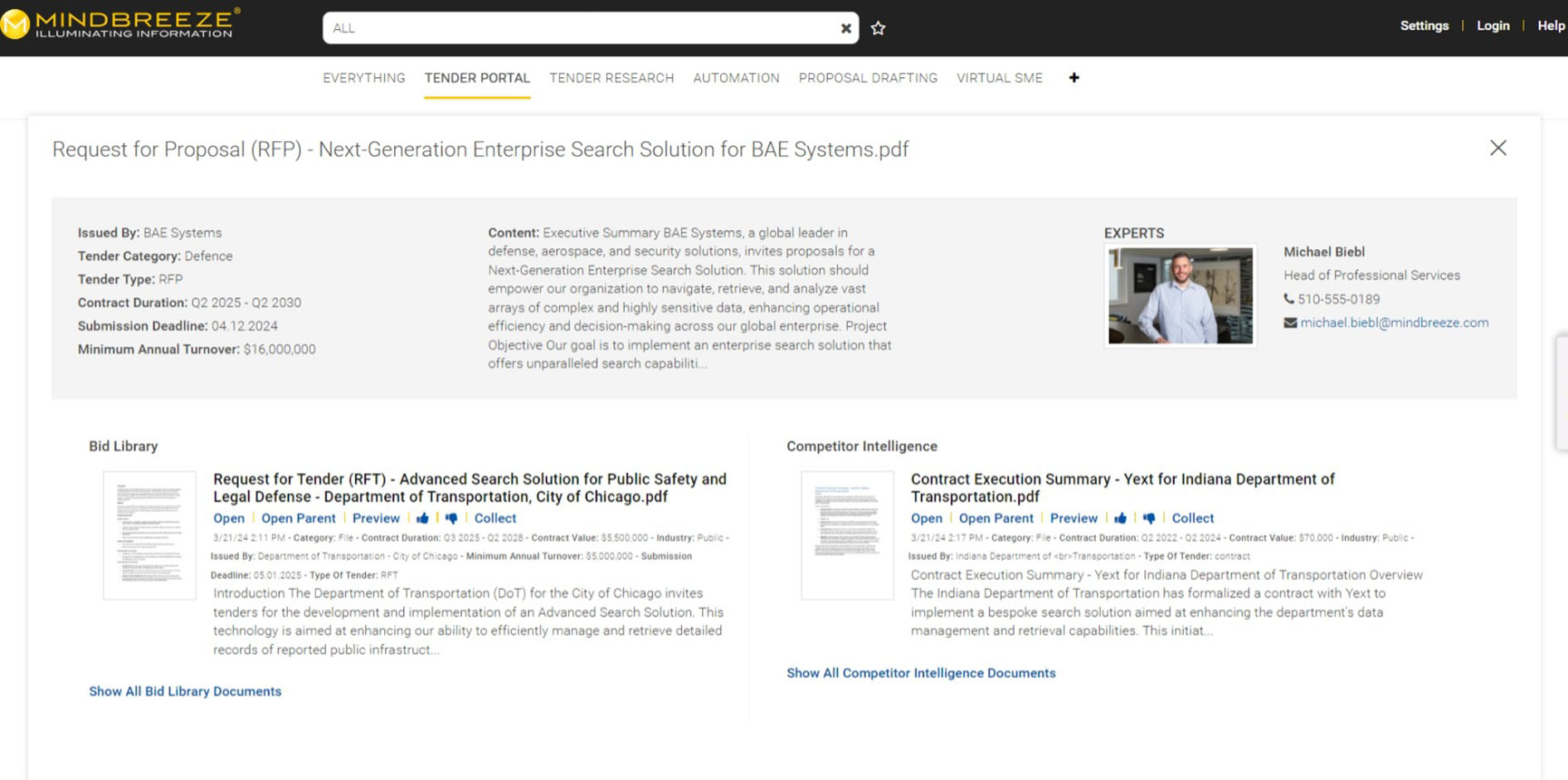Select the Everything tab
This screenshot has width=1568, height=780.
(x=364, y=78)
